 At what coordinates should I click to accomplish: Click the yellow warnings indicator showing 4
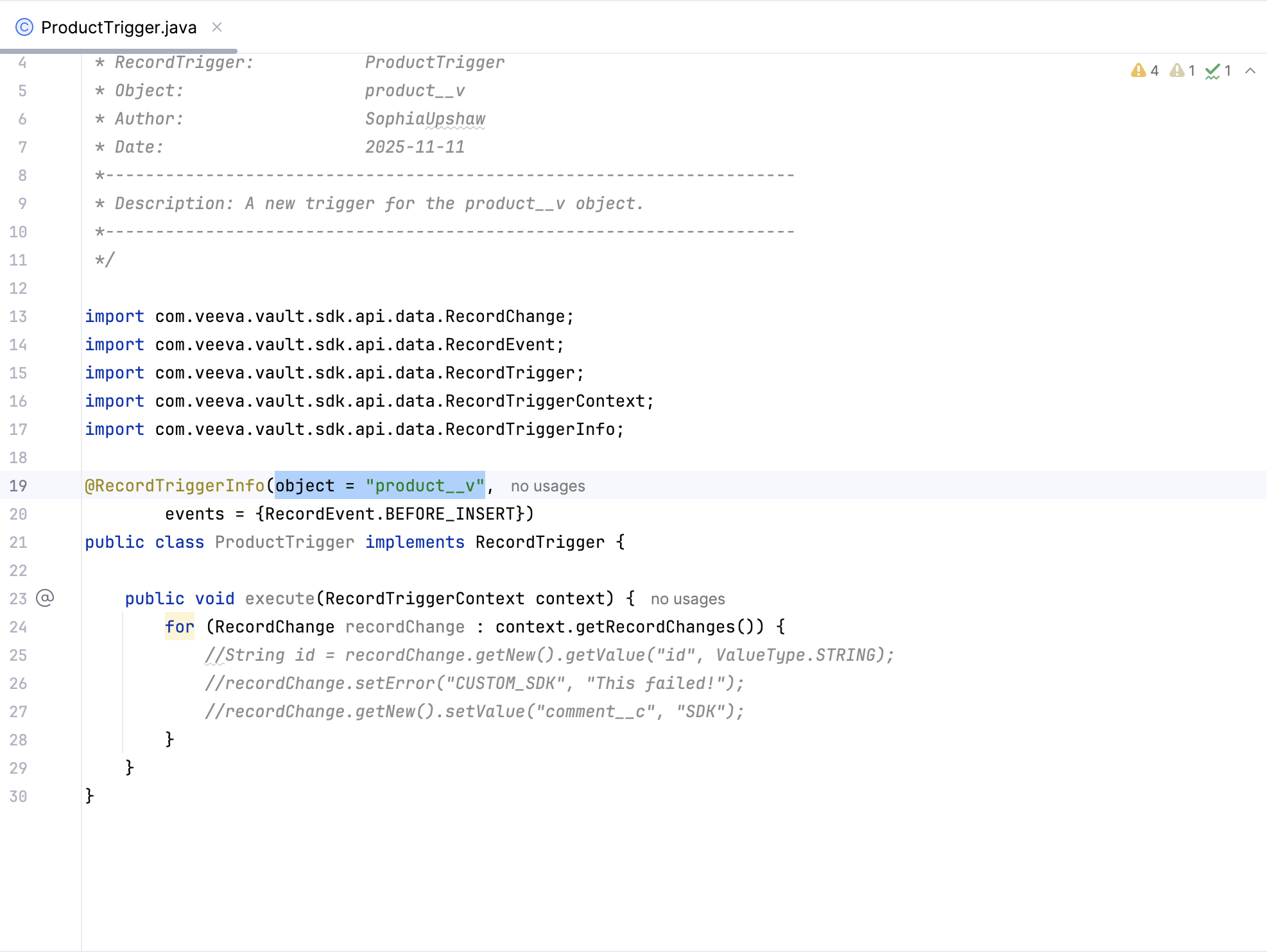pos(1145,71)
